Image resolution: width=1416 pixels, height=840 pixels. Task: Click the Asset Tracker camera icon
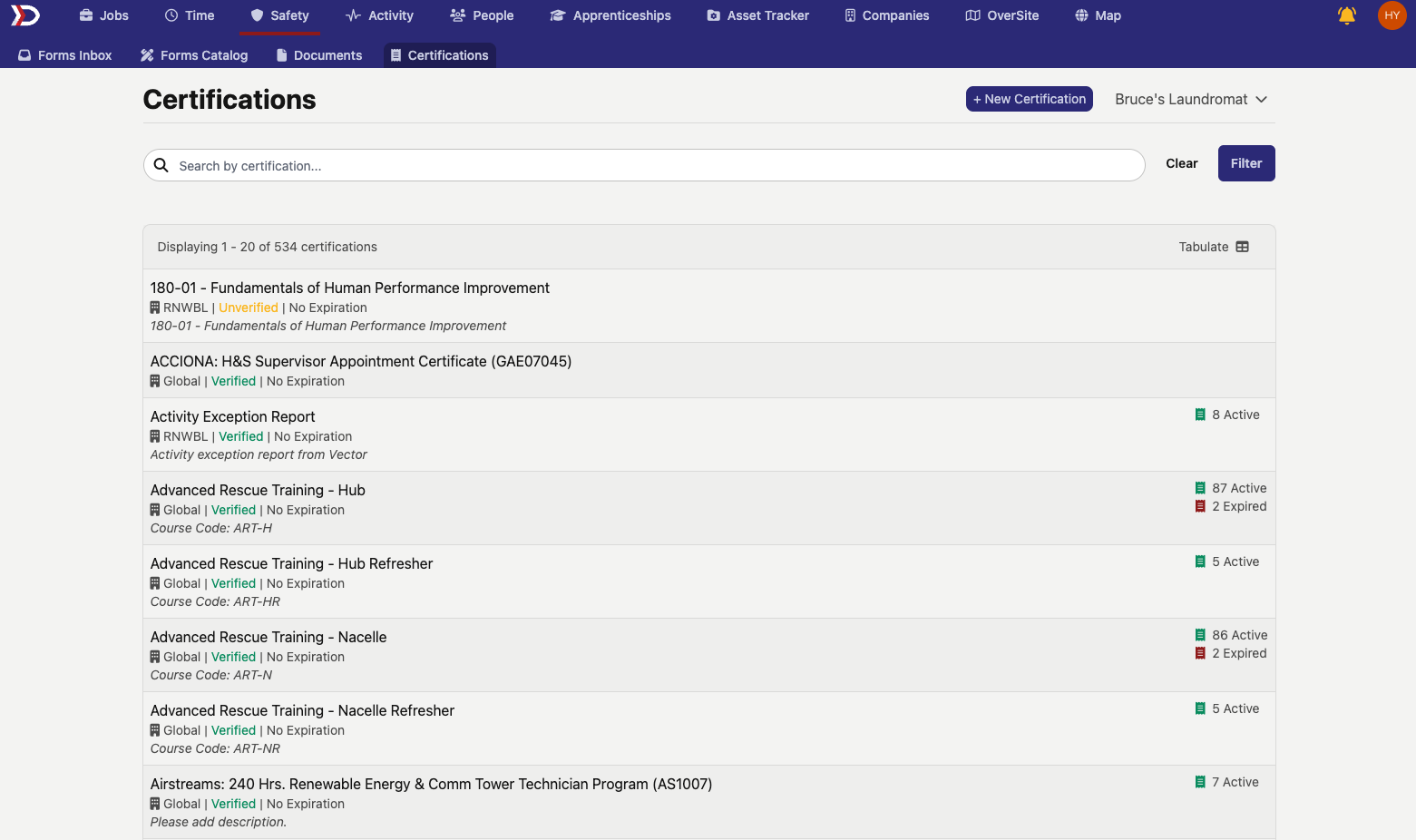(714, 15)
